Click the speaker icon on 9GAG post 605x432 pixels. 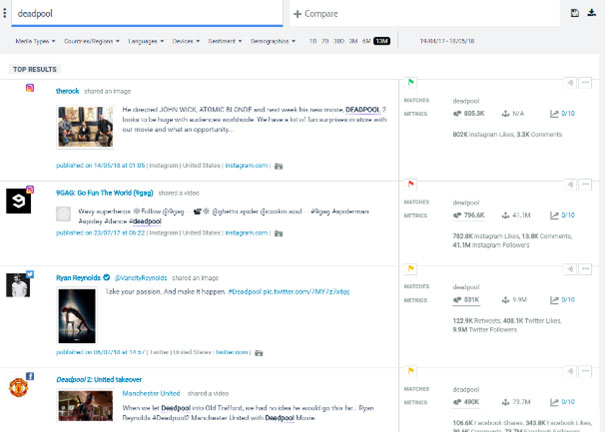coord(570,184)
